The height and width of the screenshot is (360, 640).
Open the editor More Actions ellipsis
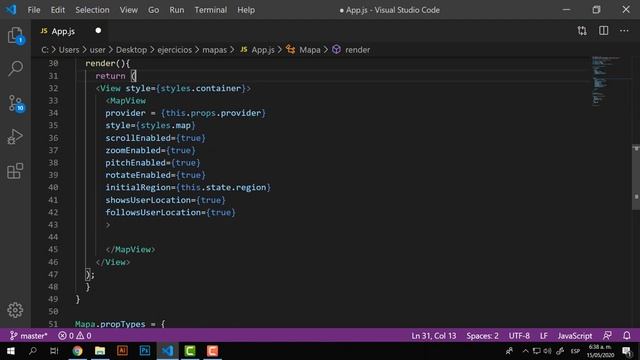click(x=624, y=31)
